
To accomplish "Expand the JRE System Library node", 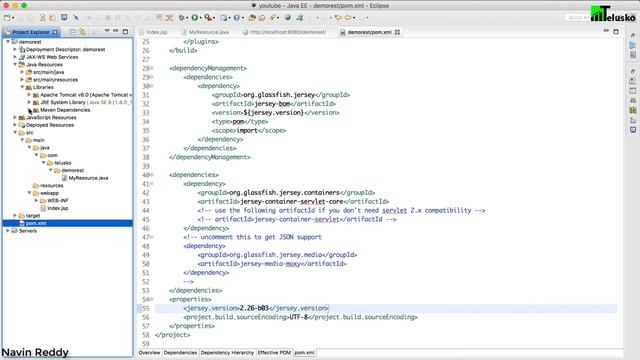I will coord(29,102).
